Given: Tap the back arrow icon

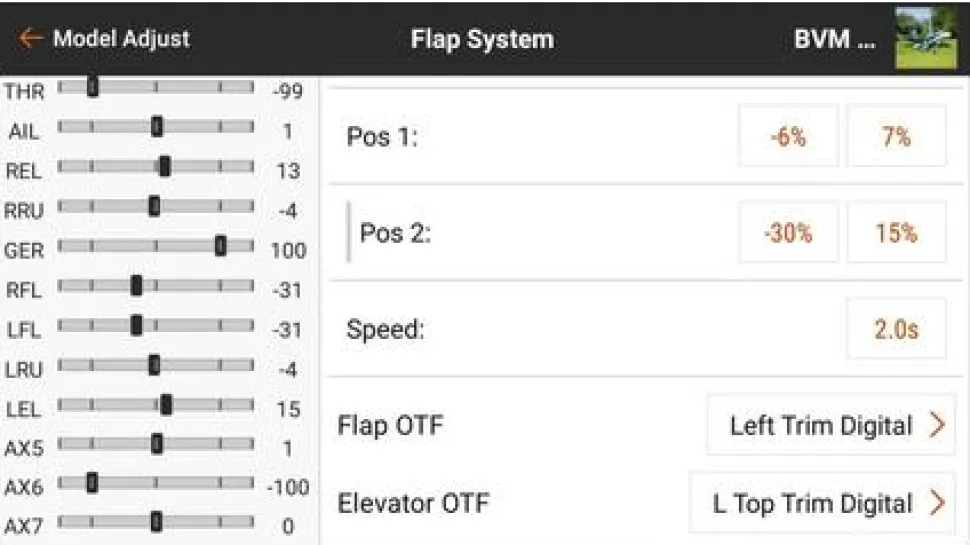Looking at the screenshot, I should tap(30, 39).
